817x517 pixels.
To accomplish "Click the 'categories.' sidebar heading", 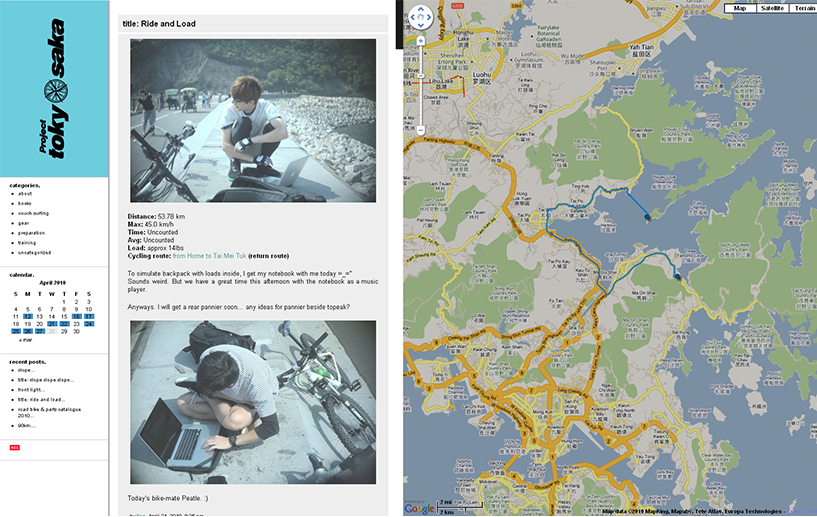I will coord(24,185).
